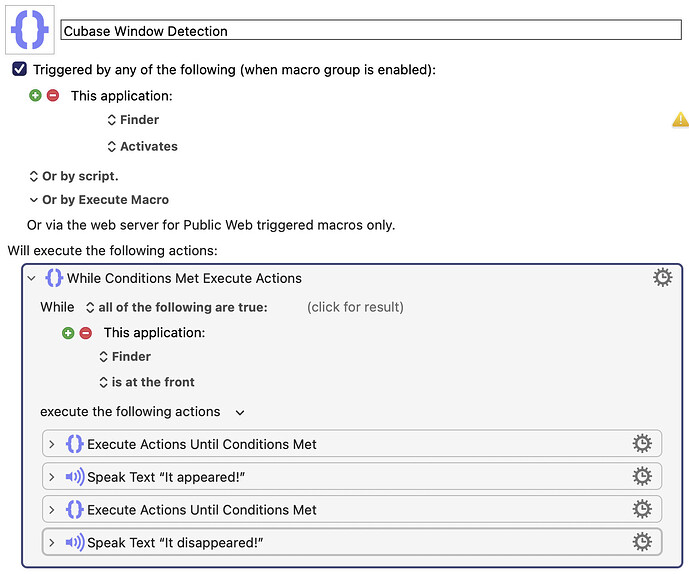Collapse the While Conditions Met Execute Actions block
Screen dimensions: 689x574
pyautogui.click(x=31, y=278)
